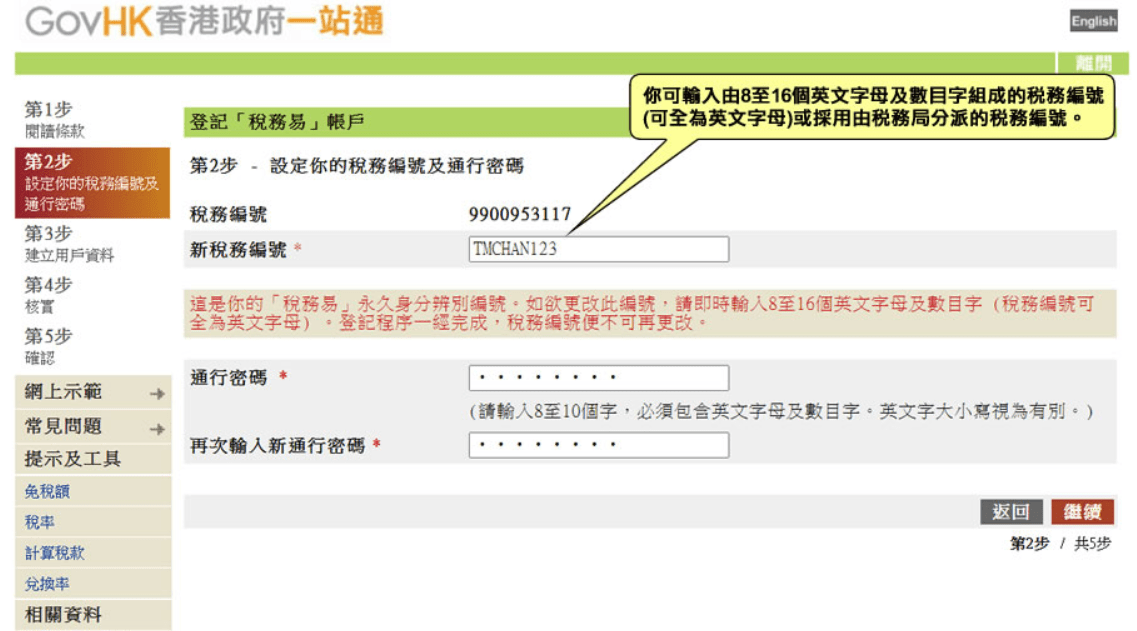Switch language with the English button
1137x631 pixels.
pyautogui.click(x=1093, y=21)
